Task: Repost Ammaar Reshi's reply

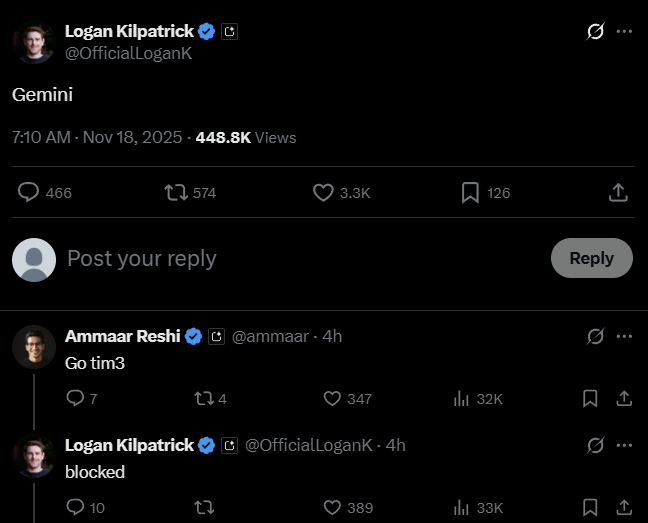Action: (203, 399)
